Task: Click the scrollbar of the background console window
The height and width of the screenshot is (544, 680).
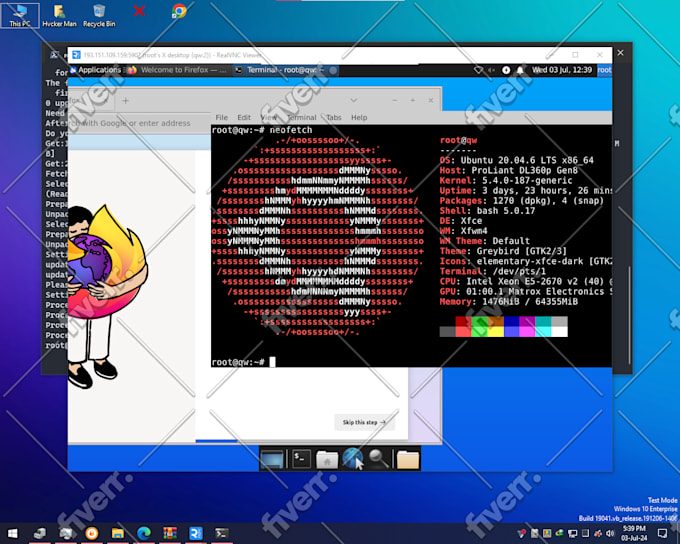Action: click(629, 315)
